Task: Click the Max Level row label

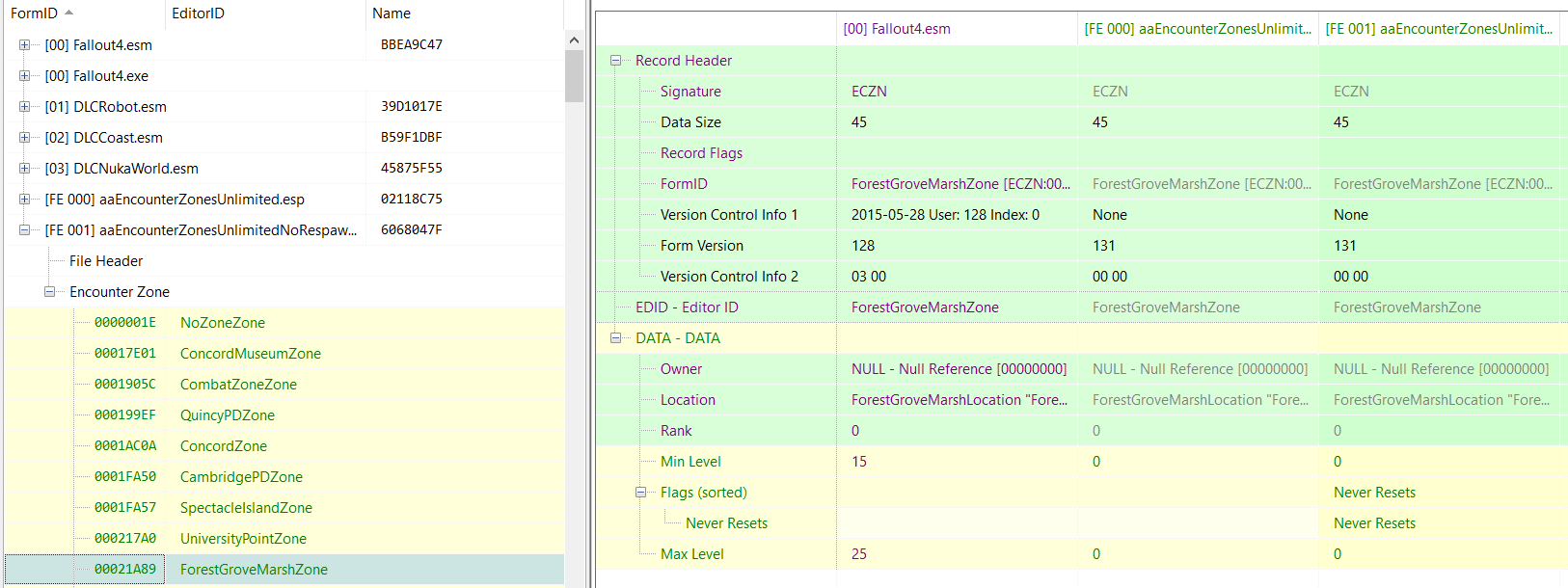Action: 692,554
